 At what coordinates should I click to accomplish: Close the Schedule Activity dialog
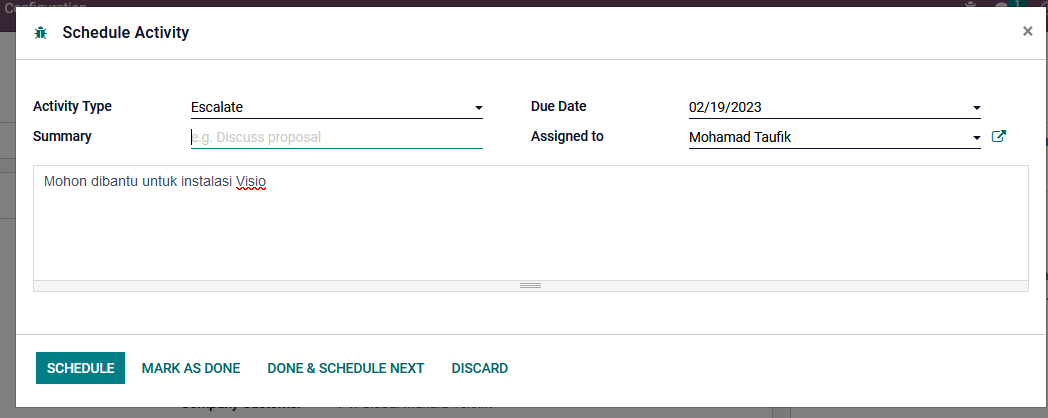[x=1027, y=31]
